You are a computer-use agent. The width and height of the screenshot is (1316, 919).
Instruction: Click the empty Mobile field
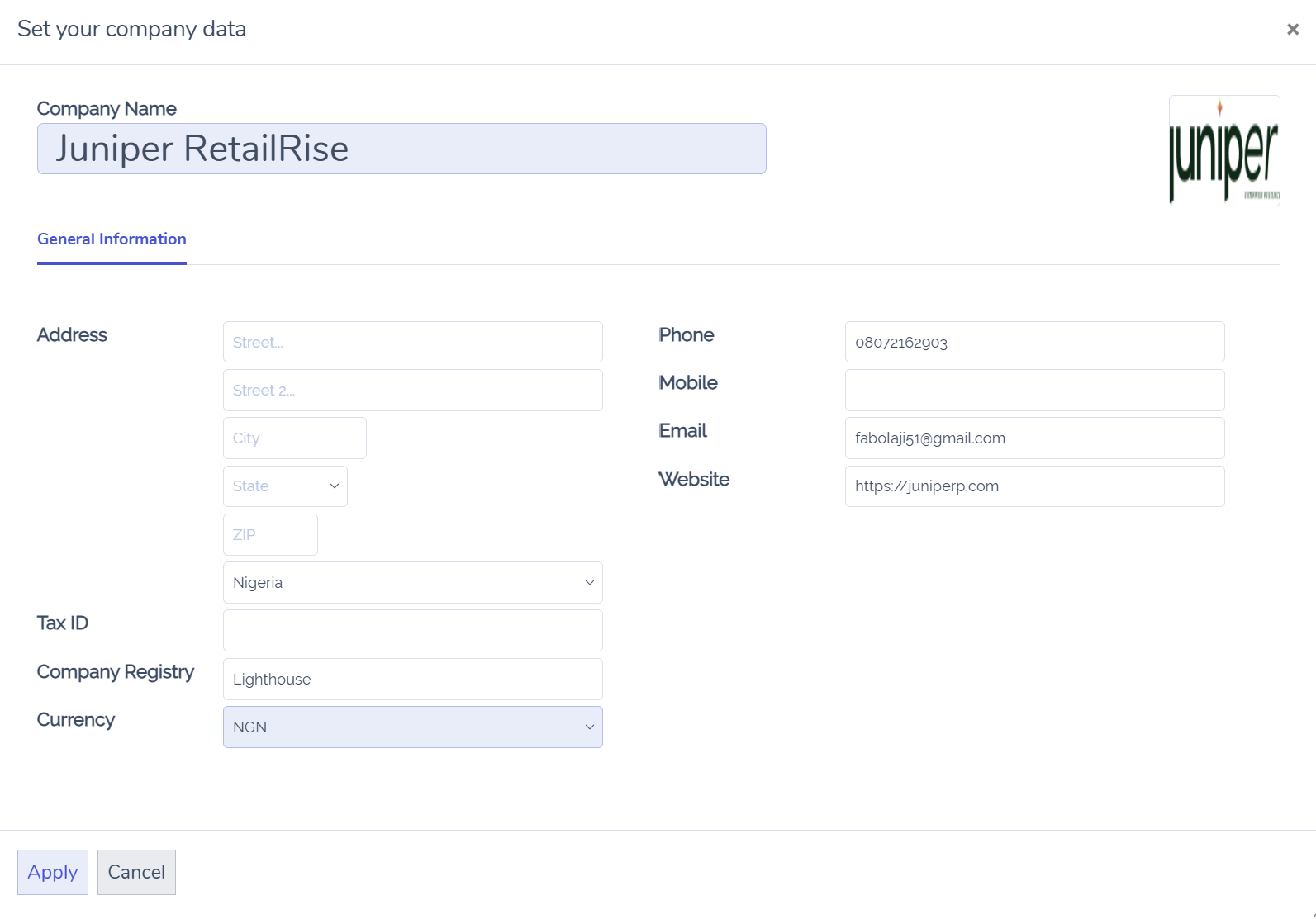point(1034,391)
